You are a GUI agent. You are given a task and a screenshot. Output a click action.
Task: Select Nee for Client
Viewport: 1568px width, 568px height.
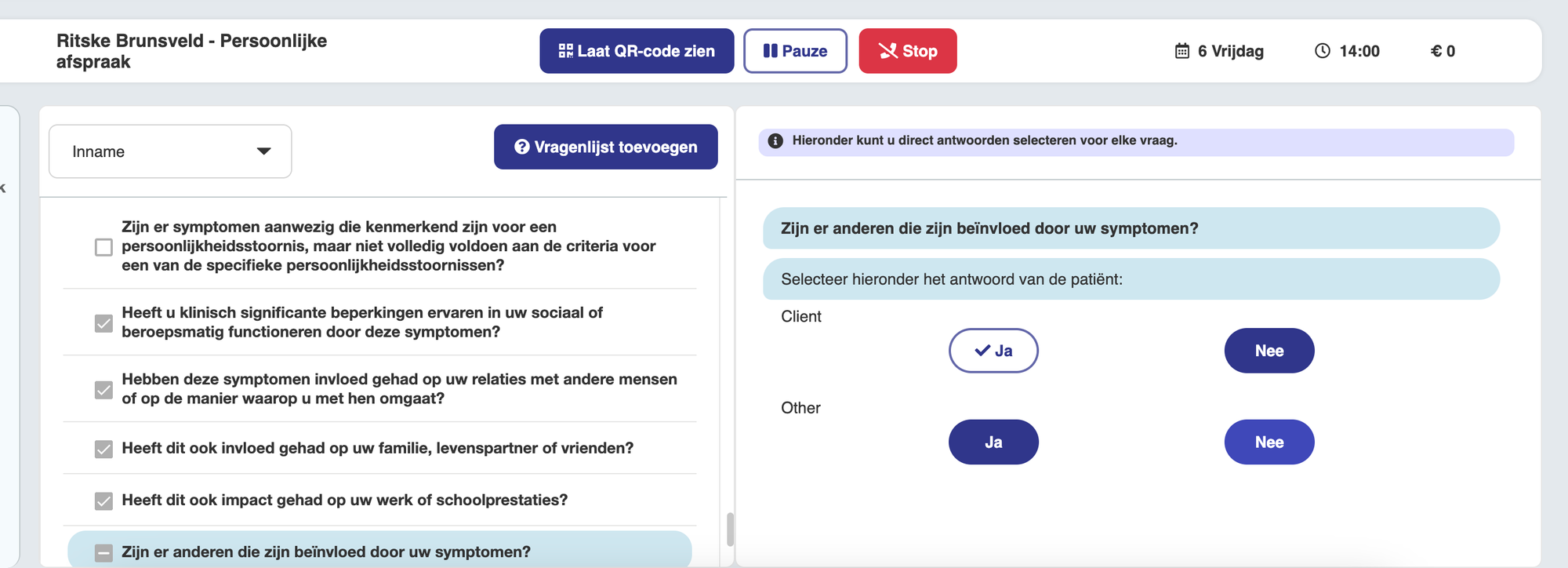pyautogui.click(x=1269, y=351)
